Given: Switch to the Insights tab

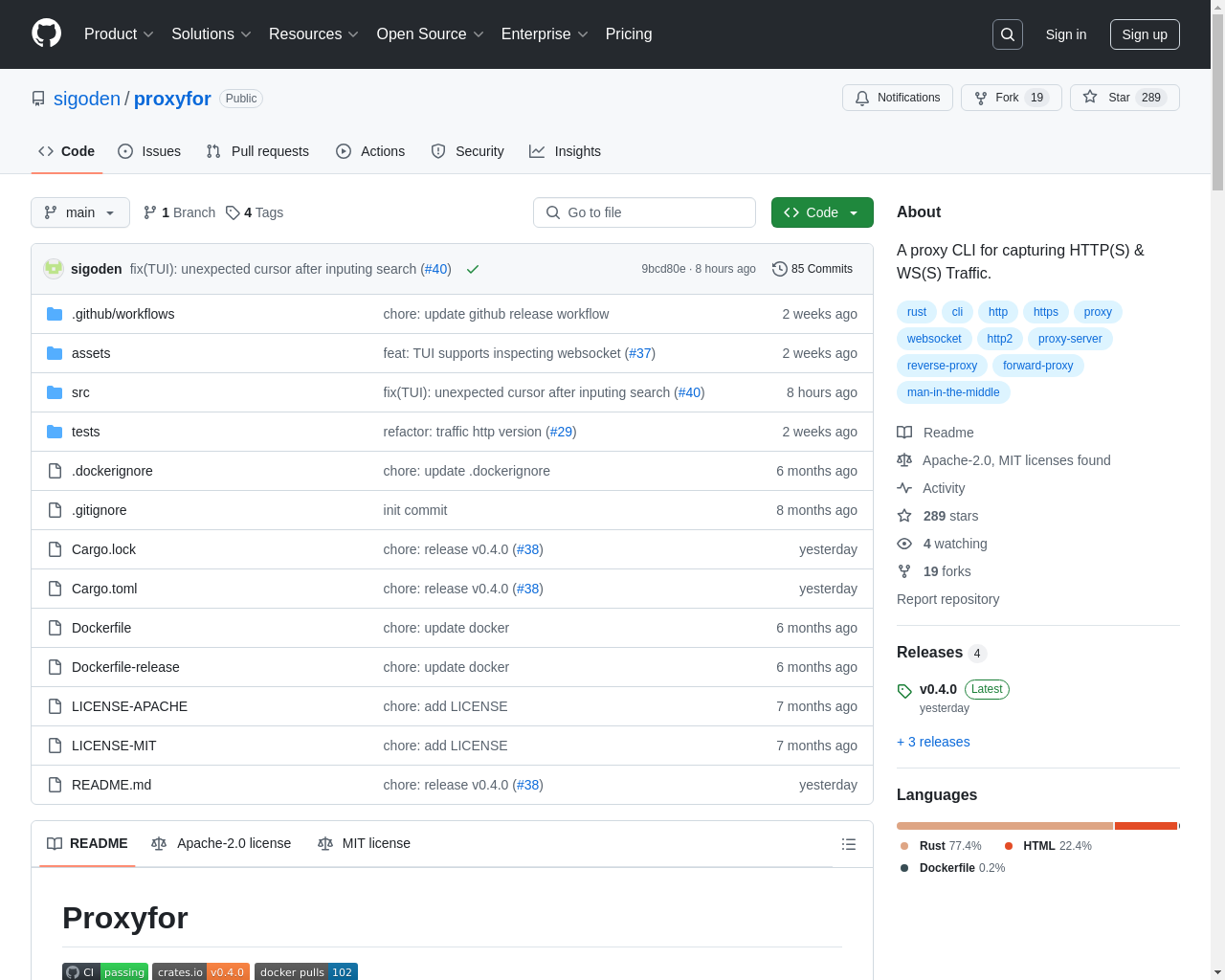Looking at the screenshot, I should [x=566, y=151].
